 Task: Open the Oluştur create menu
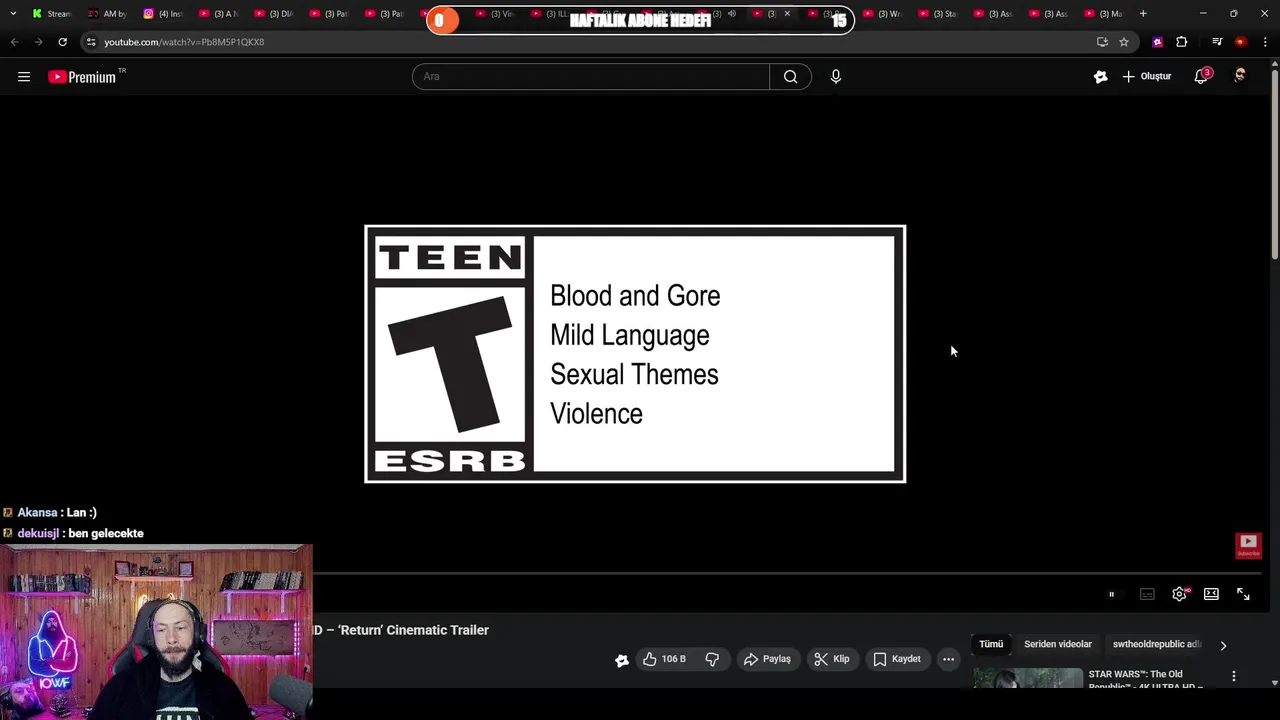(1147, 77)
